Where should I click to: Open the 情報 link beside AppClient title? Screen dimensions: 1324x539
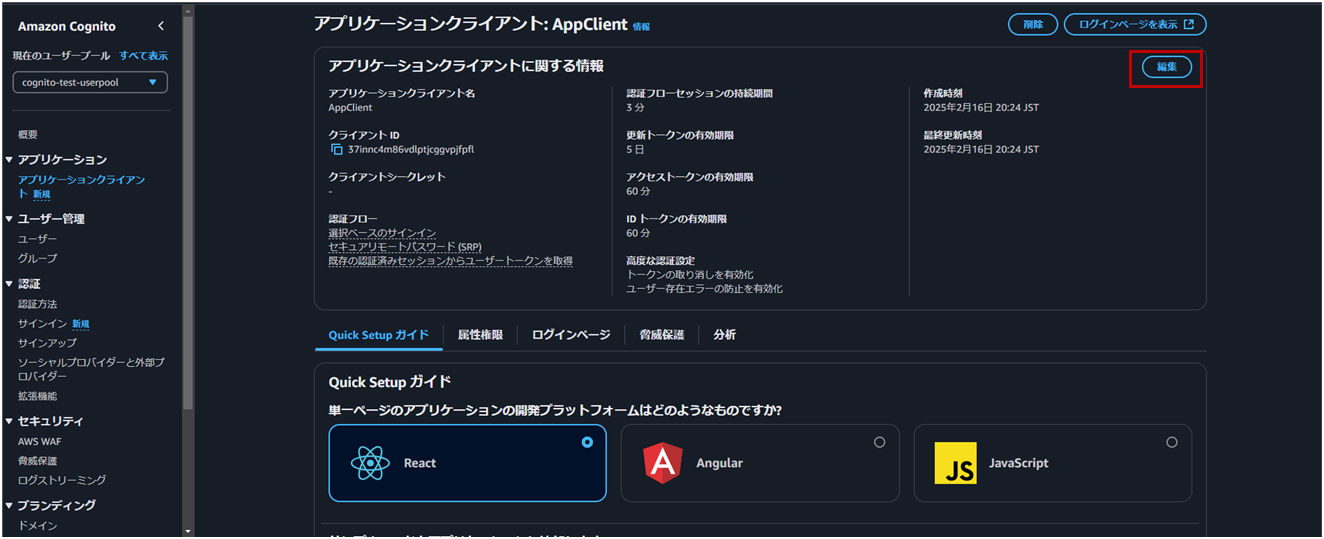pyautogui.click(x=641, y=27)
